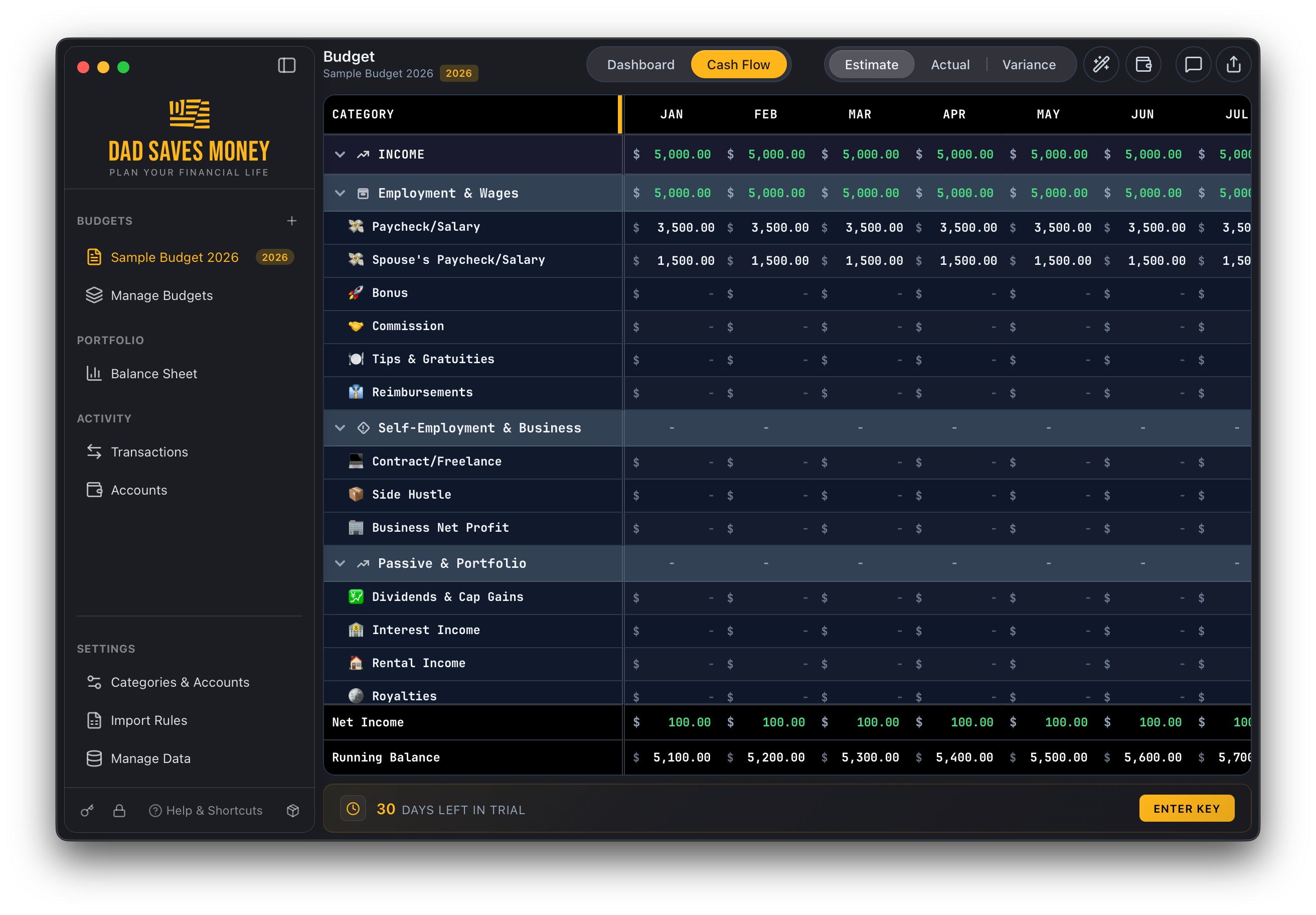
Task: Click the cube icon beside Help & Shortcuts
Action: tap(293, 810)
